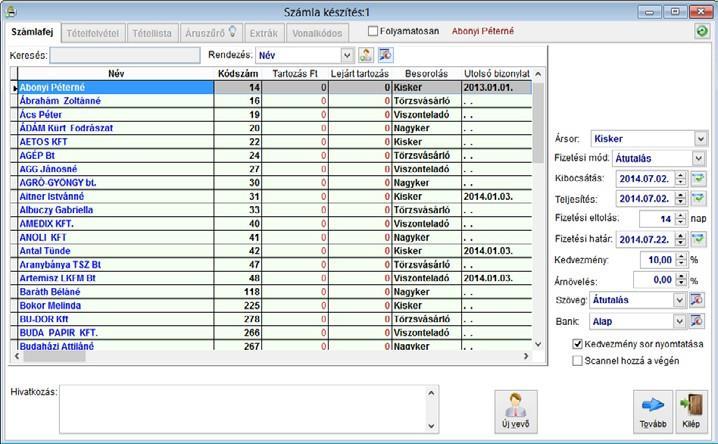Click the app icon in title bar
Image resolution: width=718 pixels, height=444 pixels.
[x=10, y=11]
